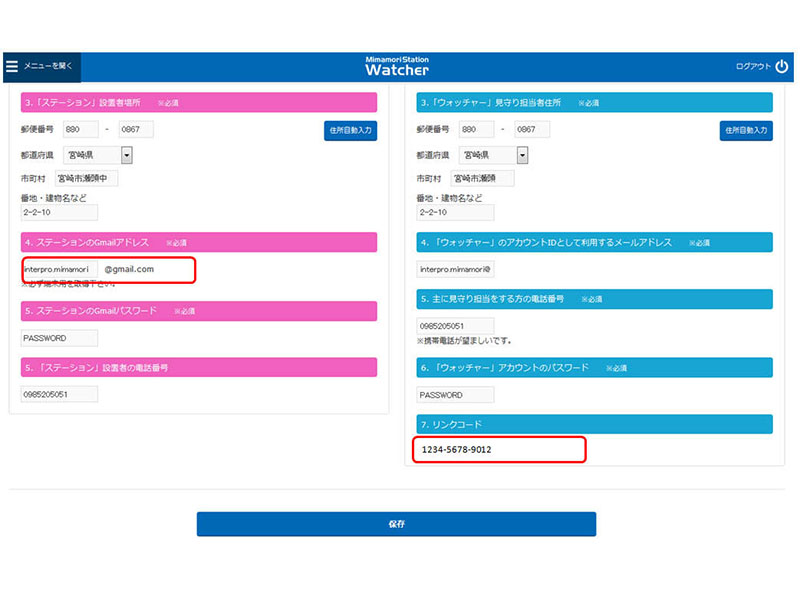Click the Mimamori Station Watcher logo
The height and width of the screenshot is (600, 800).
(x=397, y=67)
